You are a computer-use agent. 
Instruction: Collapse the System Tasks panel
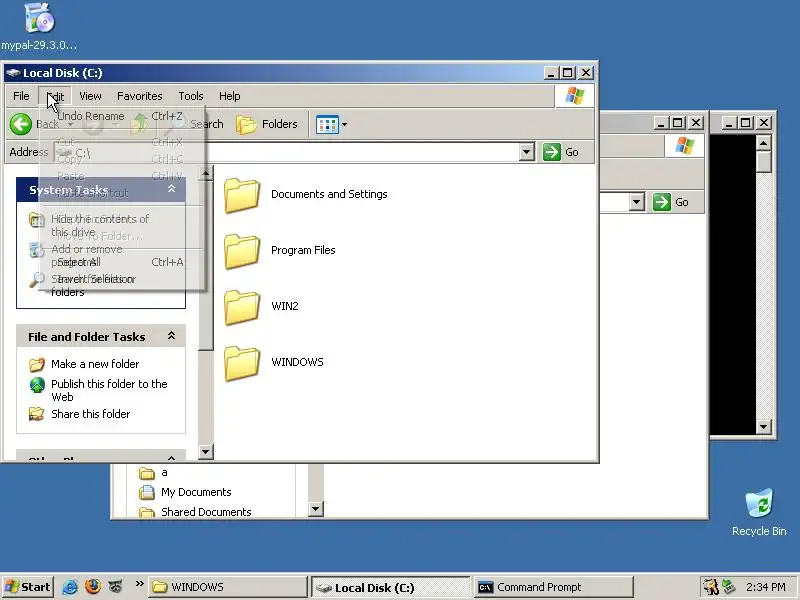(171, 189)
